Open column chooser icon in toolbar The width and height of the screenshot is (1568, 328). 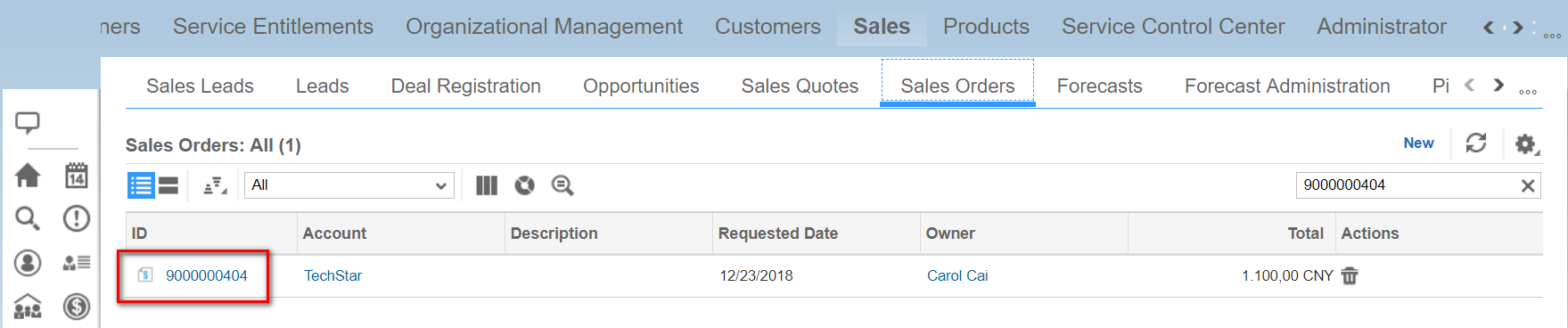[487, 185]
